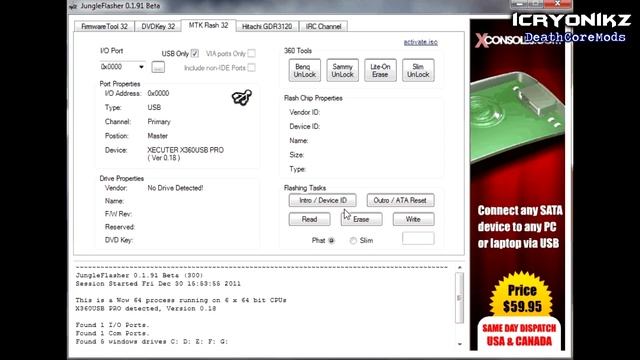
Task: Click the Read flash button
Action: click(x=309, y=219)
